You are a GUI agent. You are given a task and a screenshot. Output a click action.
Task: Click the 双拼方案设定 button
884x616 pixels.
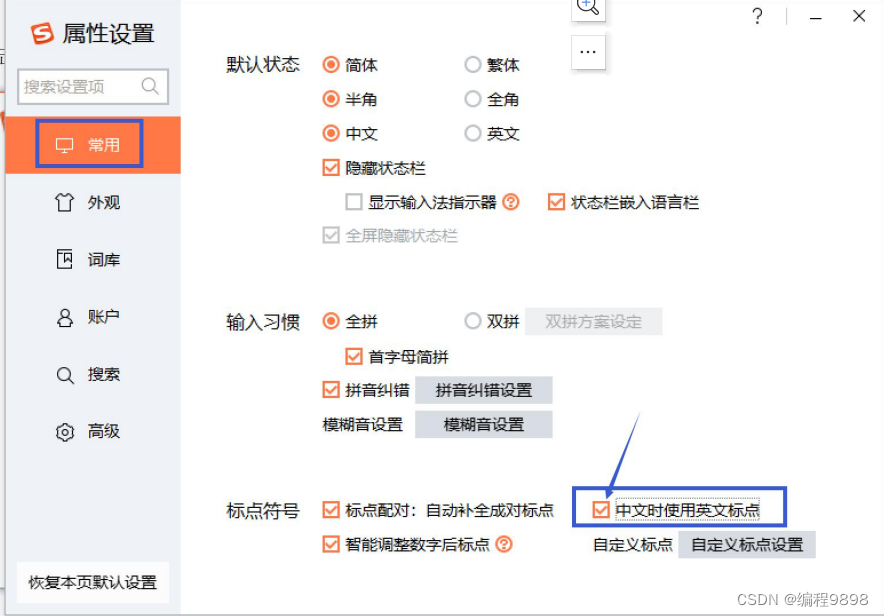(x=594, y=322)
